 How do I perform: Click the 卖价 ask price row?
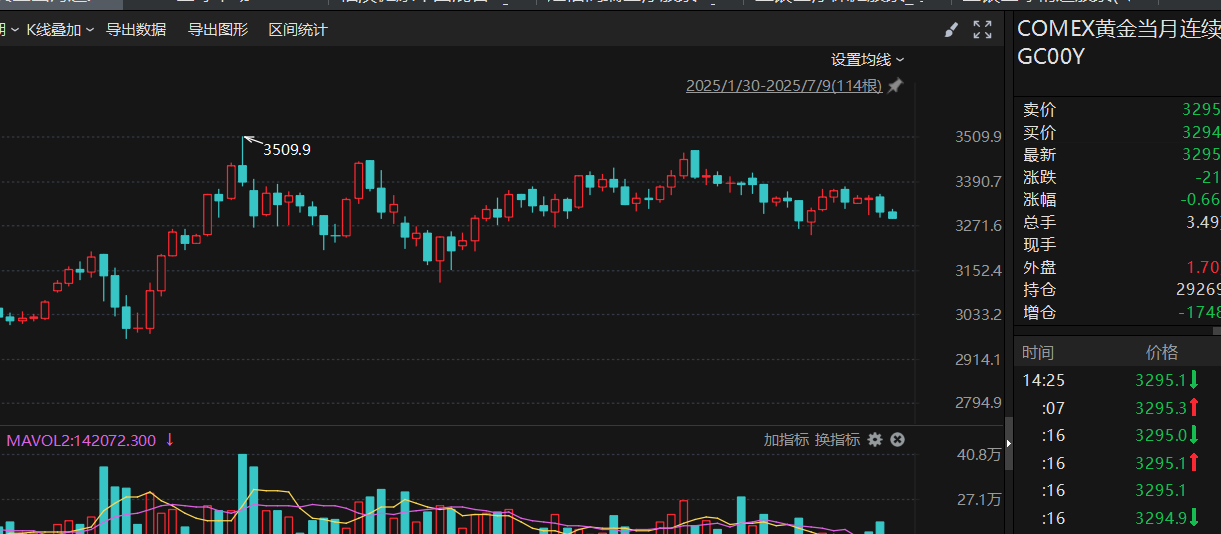[x=1120, y=110]
